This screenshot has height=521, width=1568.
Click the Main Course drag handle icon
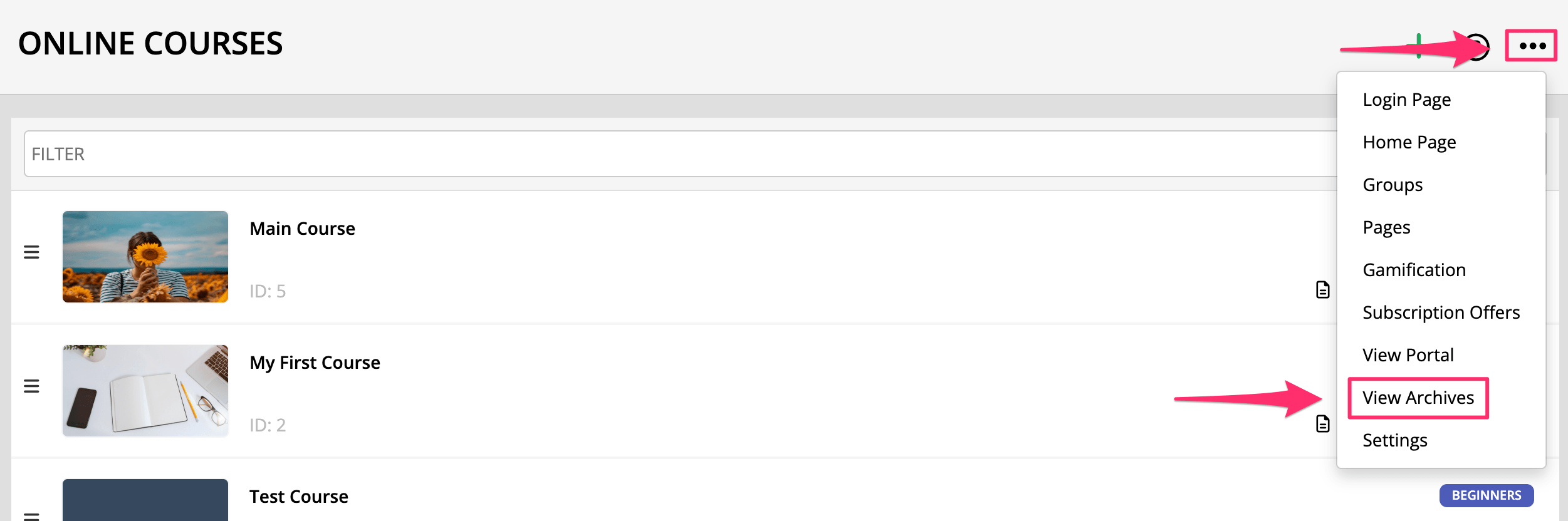coord(31,252)
